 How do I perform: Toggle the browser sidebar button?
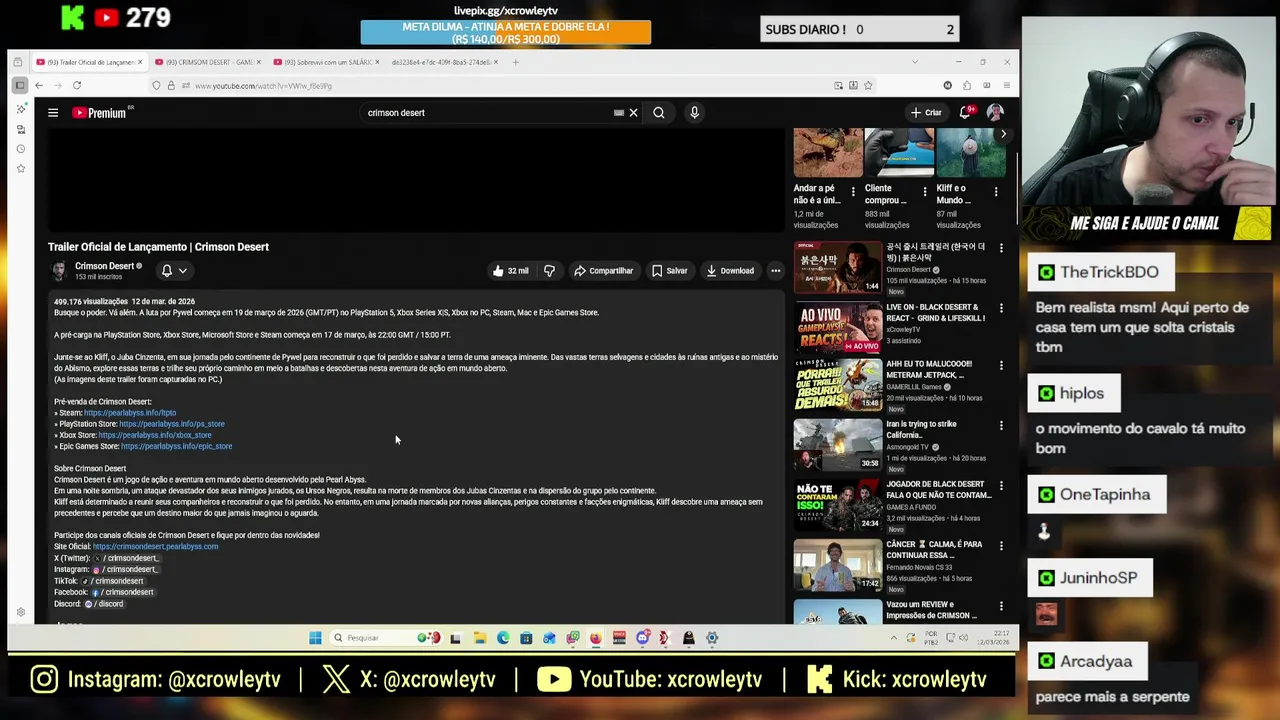(x=19, y=86)
